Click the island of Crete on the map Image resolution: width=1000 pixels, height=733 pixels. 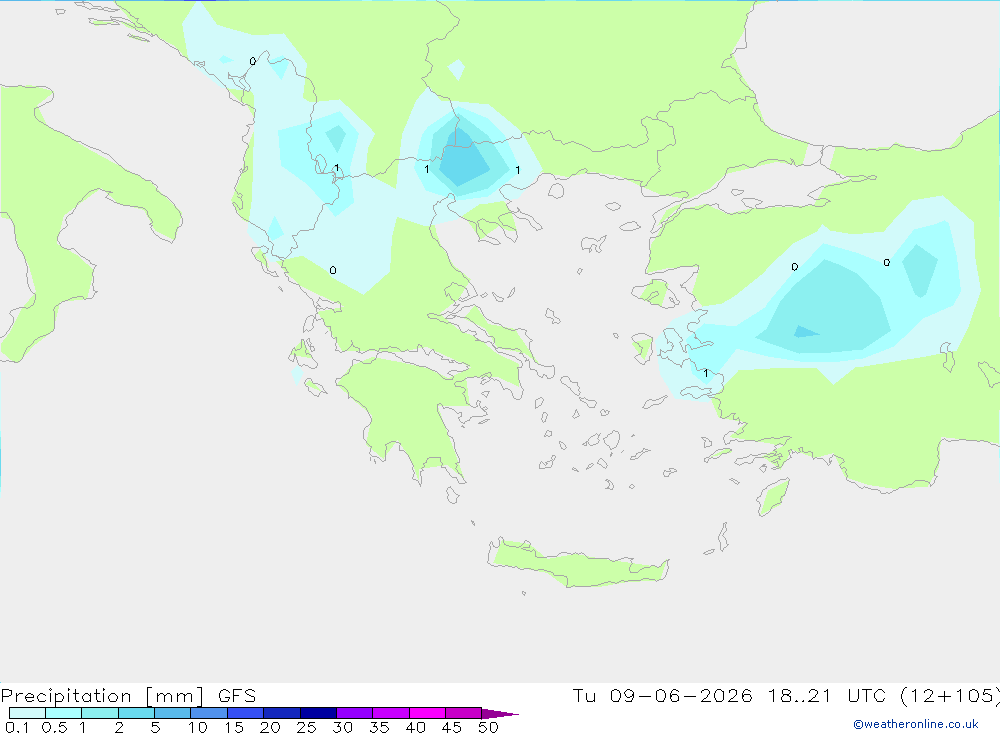(577, 566)
